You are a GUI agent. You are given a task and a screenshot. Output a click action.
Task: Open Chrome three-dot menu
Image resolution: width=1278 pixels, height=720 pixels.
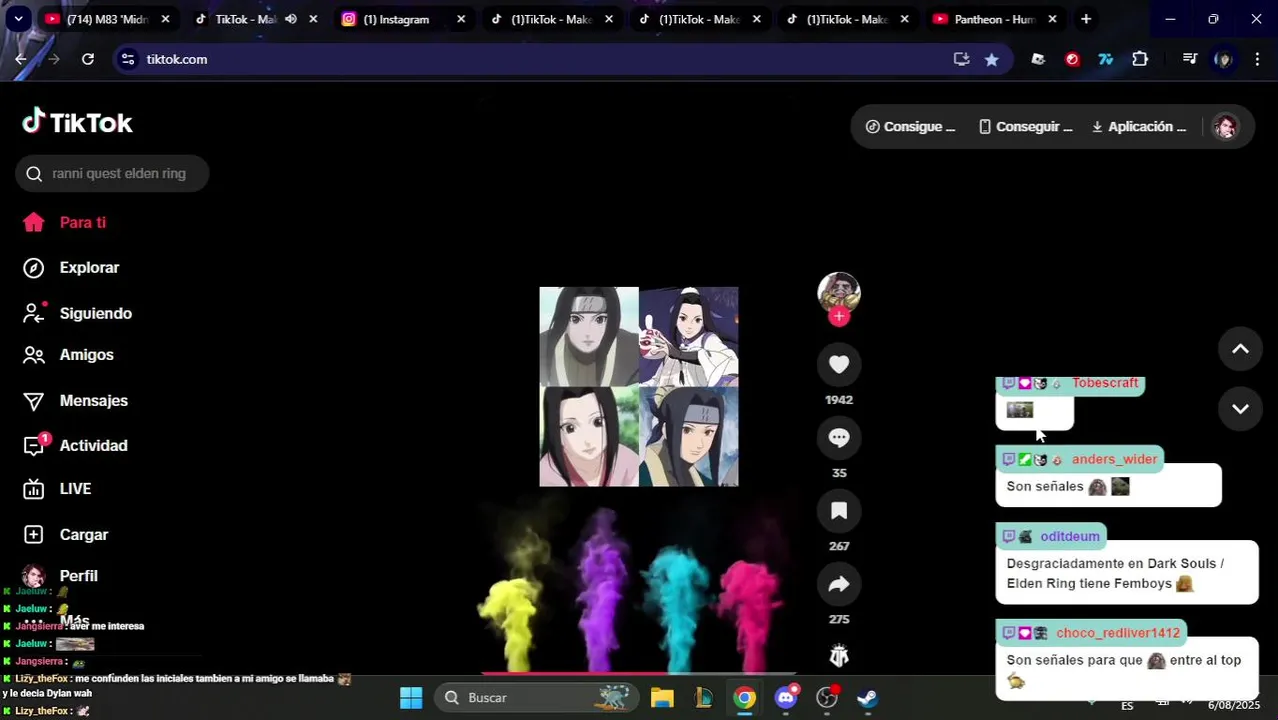[x=1257, y=59]
